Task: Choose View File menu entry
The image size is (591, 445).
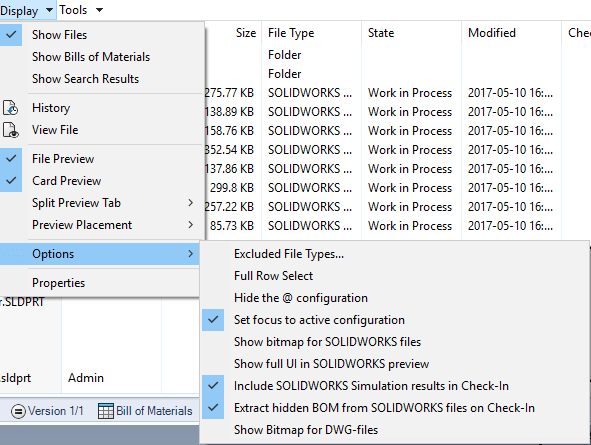Action: click(55, 130)
